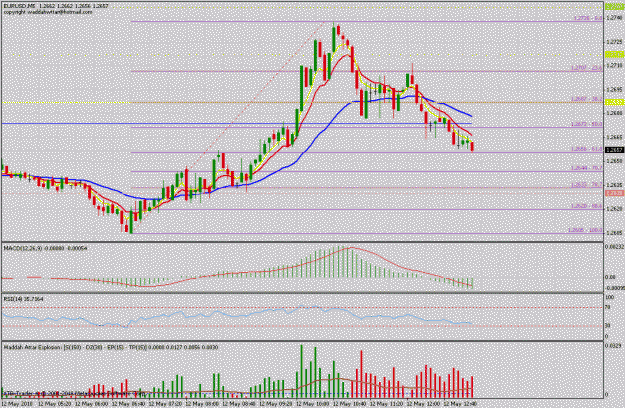Click the 12 May 08:00 time label
This screenshot has height=408, width=625.
point(201,404)
